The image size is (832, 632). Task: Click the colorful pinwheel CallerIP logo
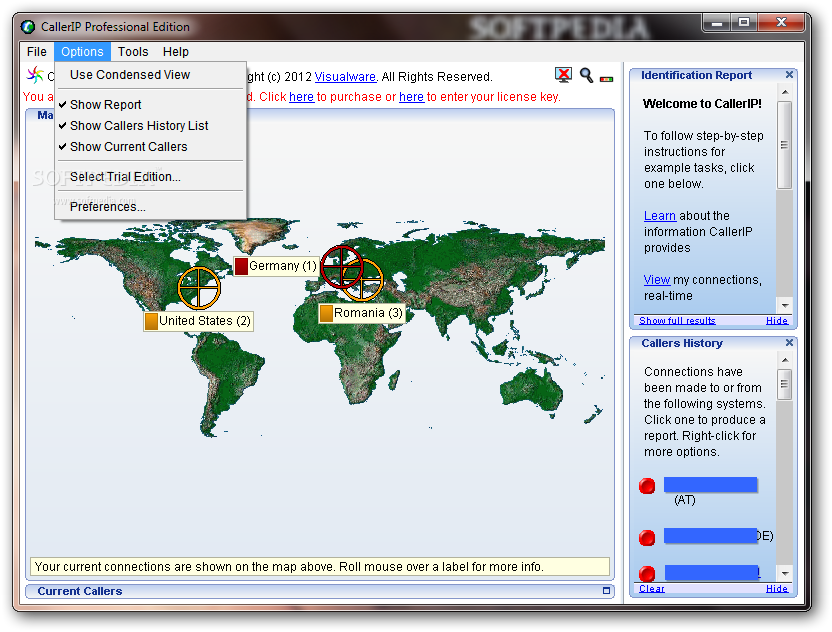click(x=35, y=75)
